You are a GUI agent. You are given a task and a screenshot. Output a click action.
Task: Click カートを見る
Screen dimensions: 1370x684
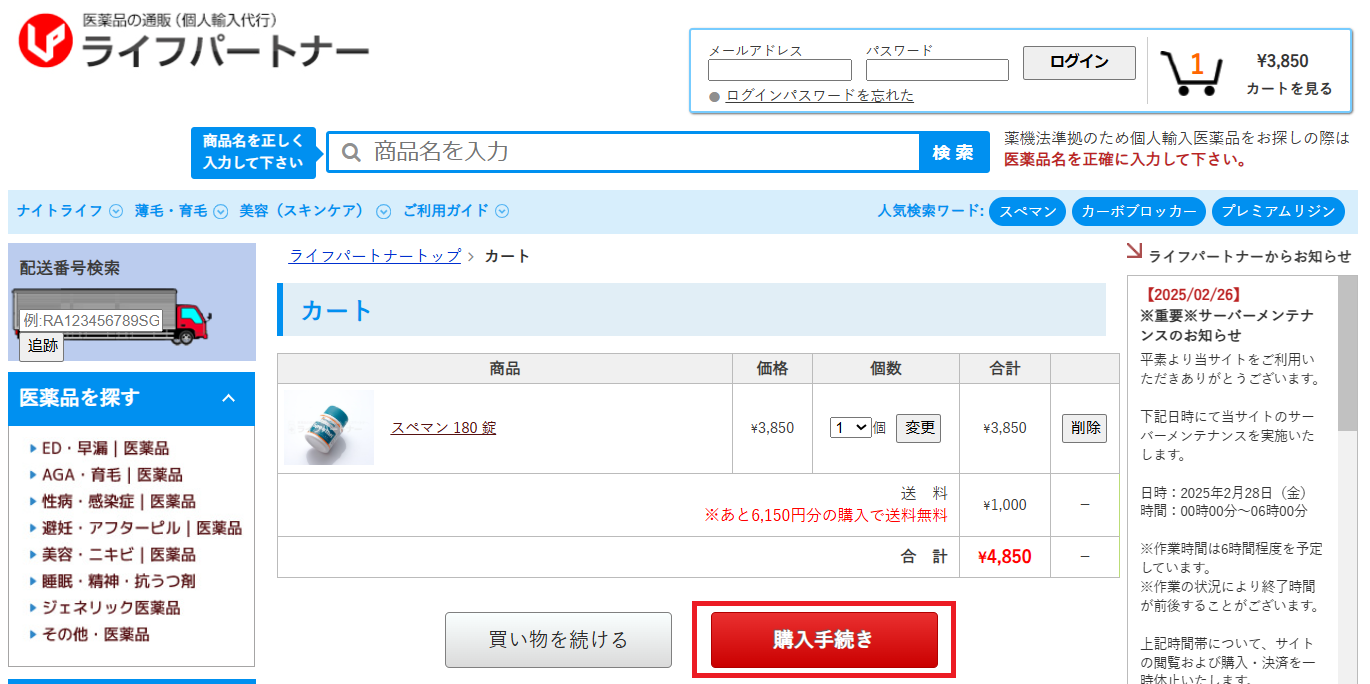[1289, 89]
